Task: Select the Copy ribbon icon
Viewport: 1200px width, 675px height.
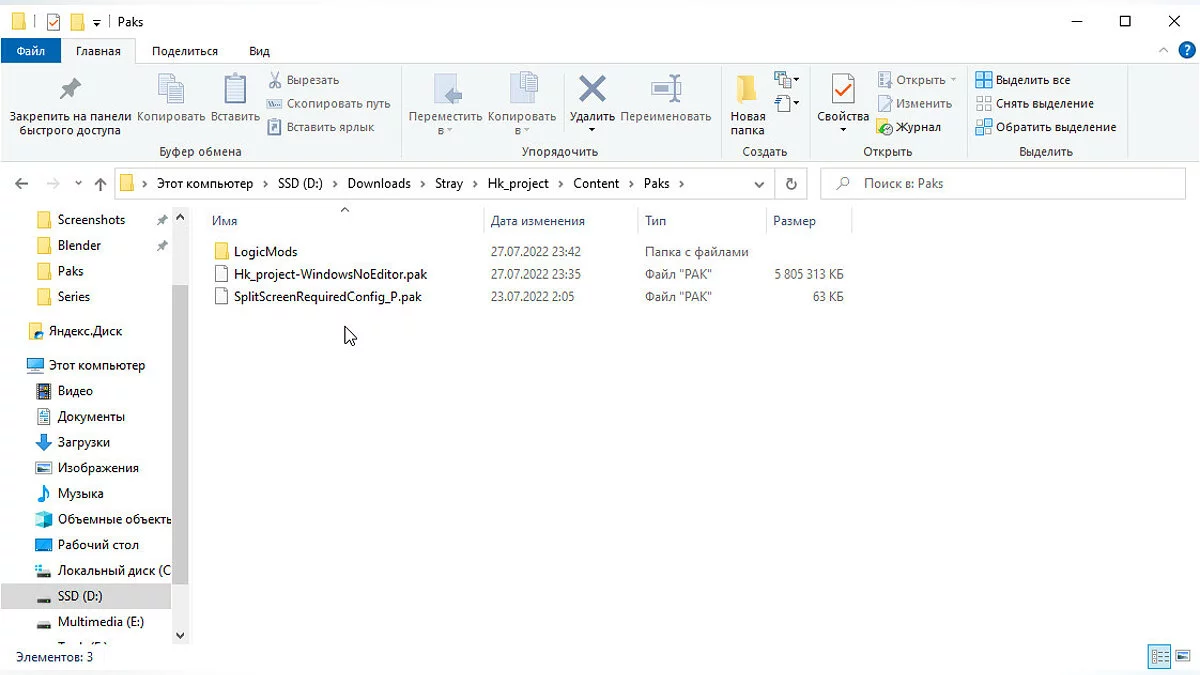Action: point(171,89)
